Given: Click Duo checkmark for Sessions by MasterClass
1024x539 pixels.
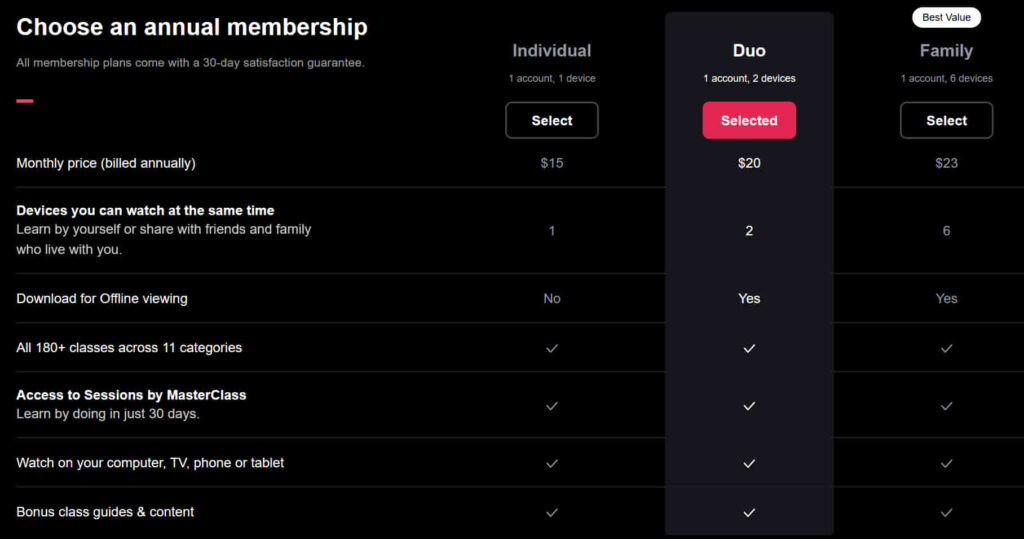Looking at the screenshot, I should tap(749, 406).
